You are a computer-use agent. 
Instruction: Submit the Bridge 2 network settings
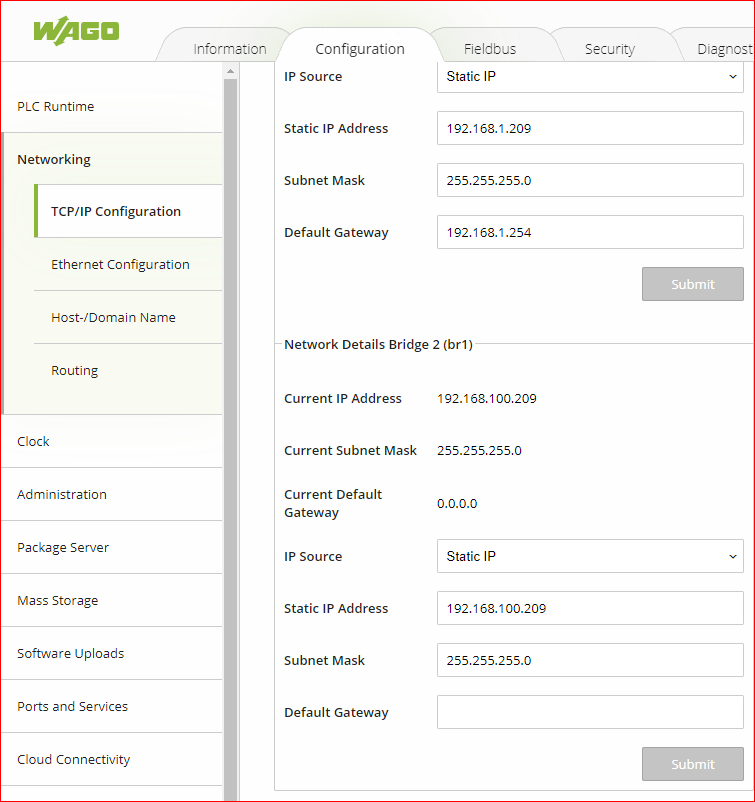tap(692, 764)
